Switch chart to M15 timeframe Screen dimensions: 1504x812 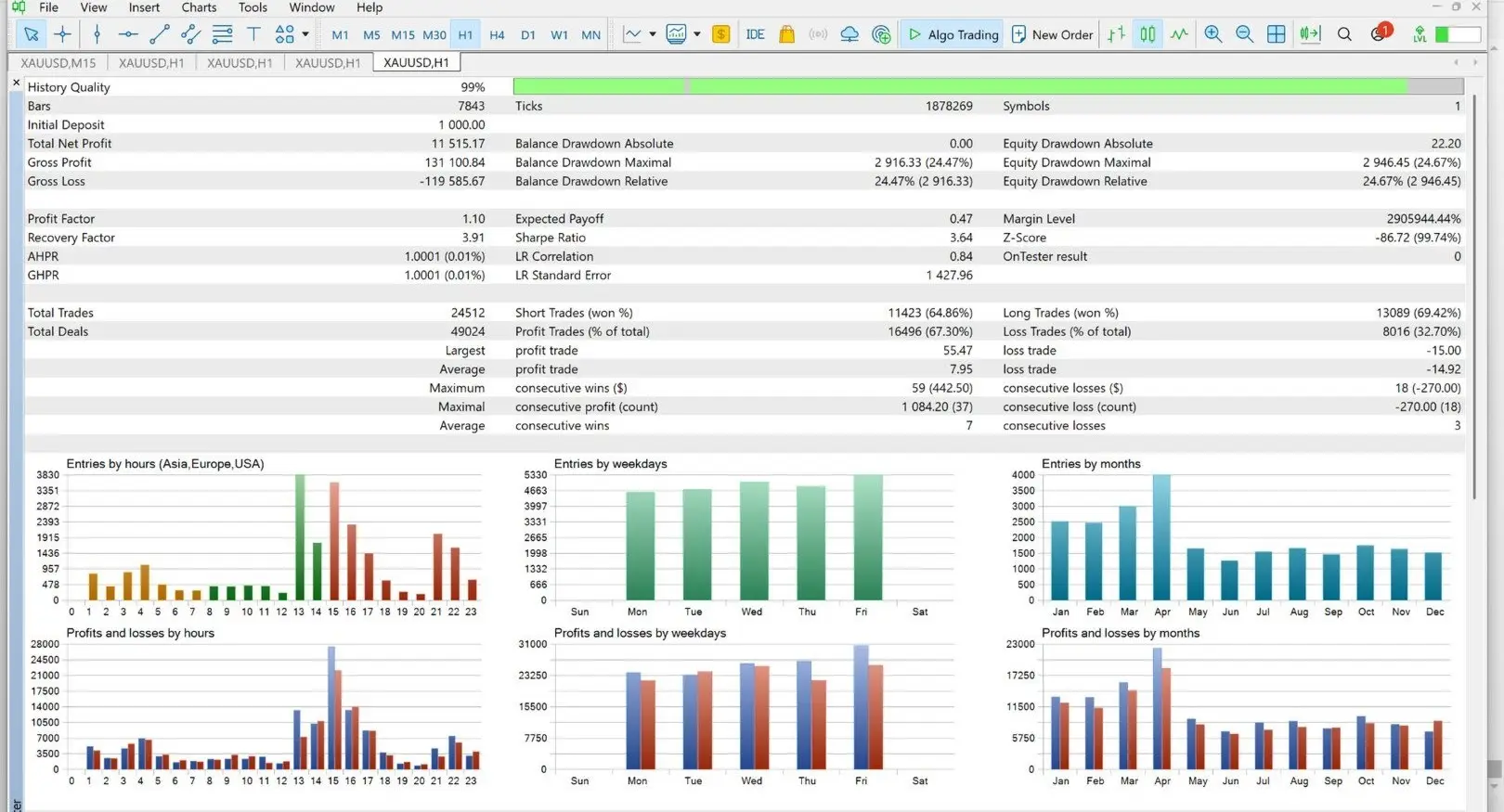[403, 34]
